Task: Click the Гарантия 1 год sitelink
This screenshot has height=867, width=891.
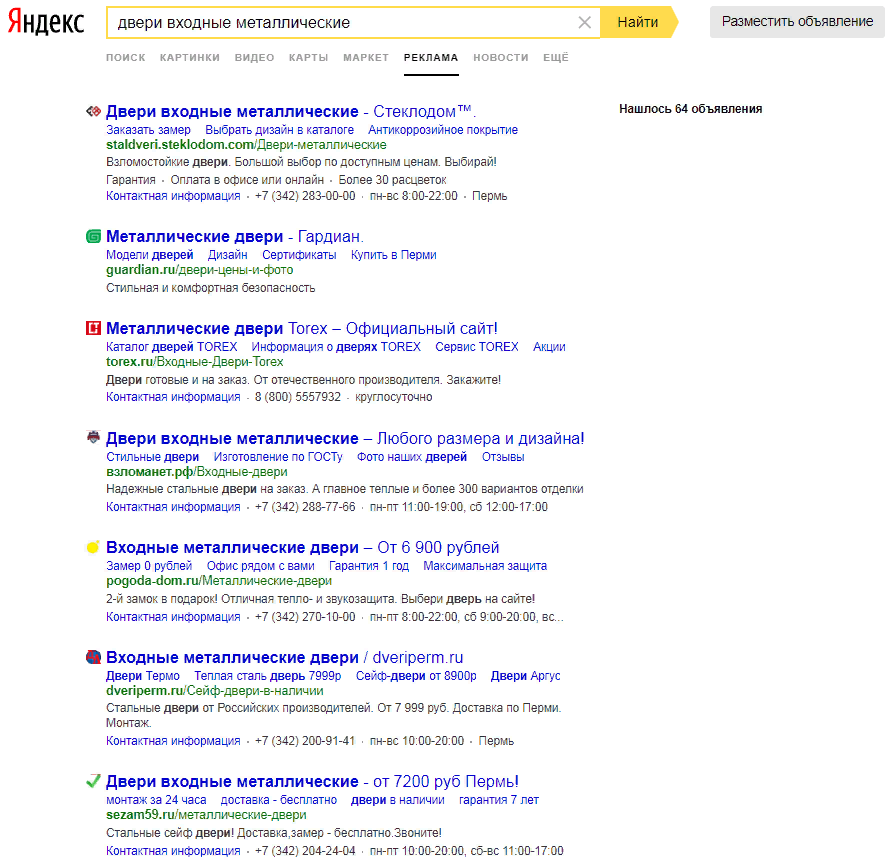Action: (x=369, y=566)
